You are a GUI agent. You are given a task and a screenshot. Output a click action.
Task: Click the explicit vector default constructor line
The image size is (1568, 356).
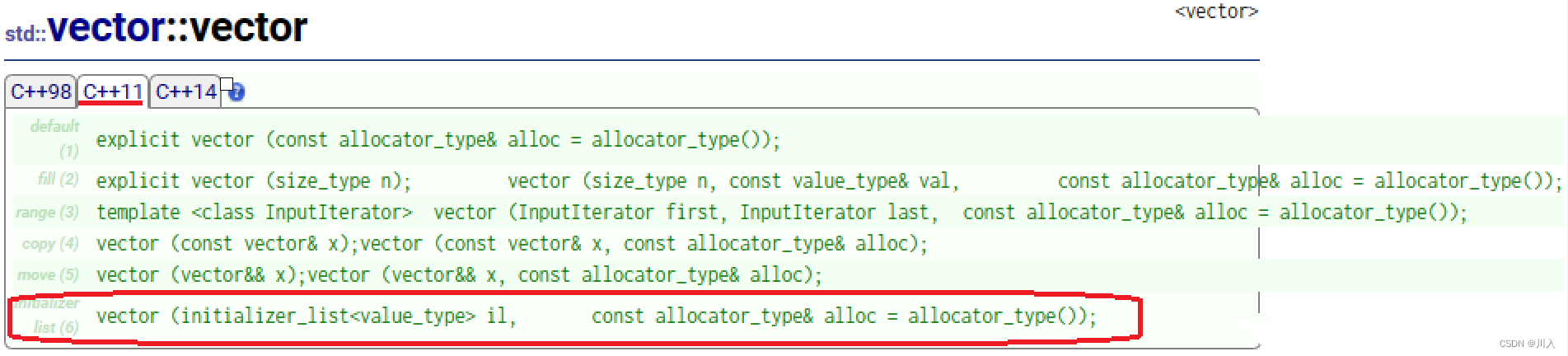click(438, 139)
